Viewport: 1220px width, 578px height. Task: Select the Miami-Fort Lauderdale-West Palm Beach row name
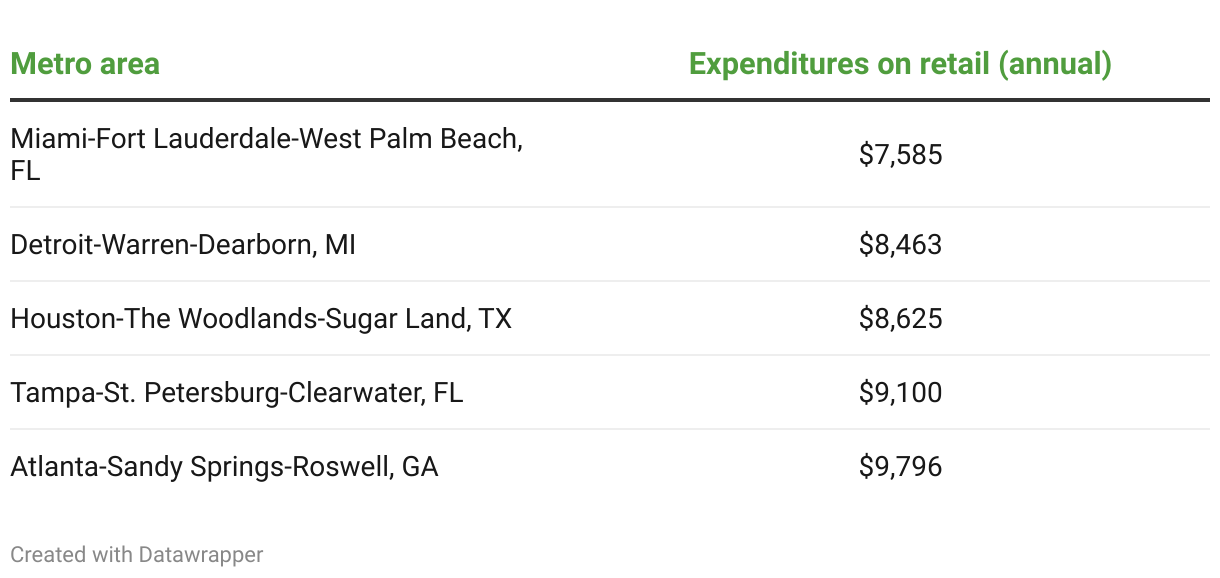(x=266, y=139)
